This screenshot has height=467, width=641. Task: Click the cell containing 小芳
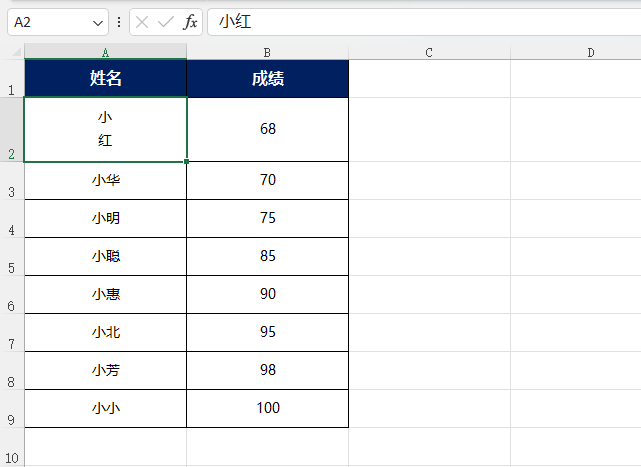105,371
